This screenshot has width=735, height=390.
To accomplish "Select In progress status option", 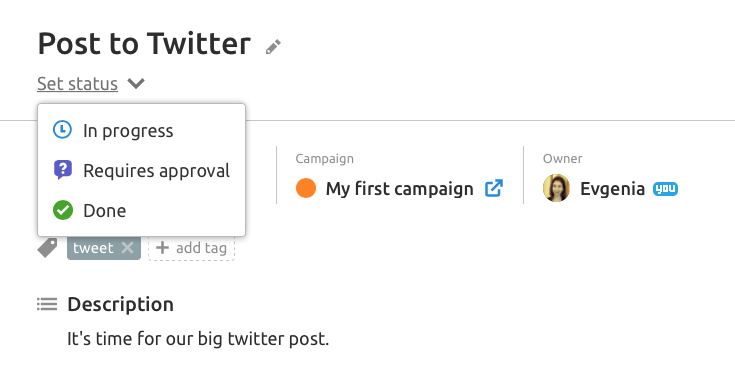I will click(x=142, y=130).
